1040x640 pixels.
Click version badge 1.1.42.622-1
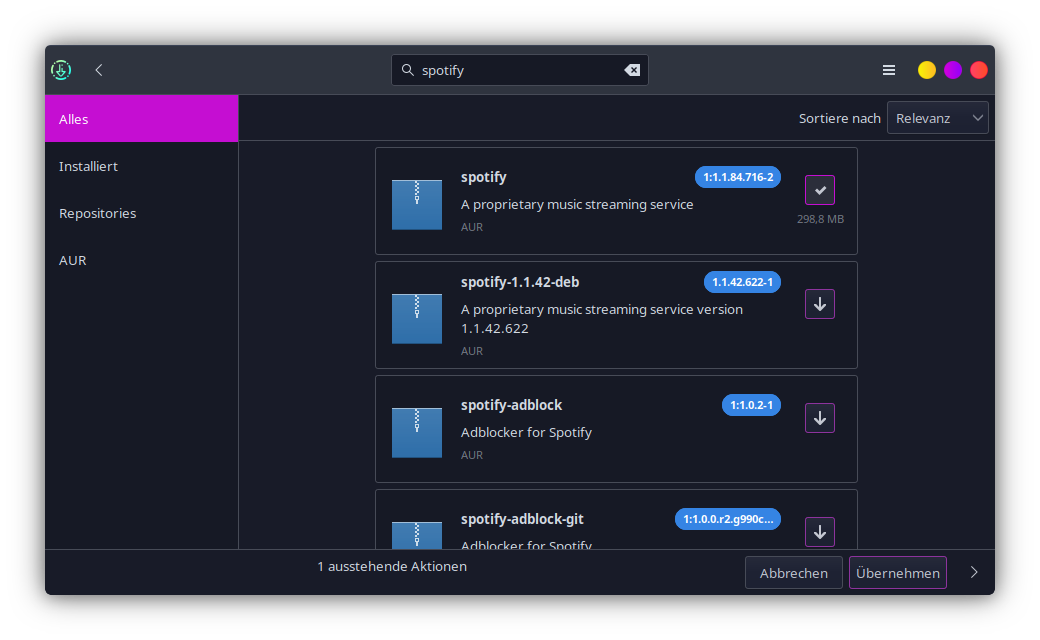[742, 282]
